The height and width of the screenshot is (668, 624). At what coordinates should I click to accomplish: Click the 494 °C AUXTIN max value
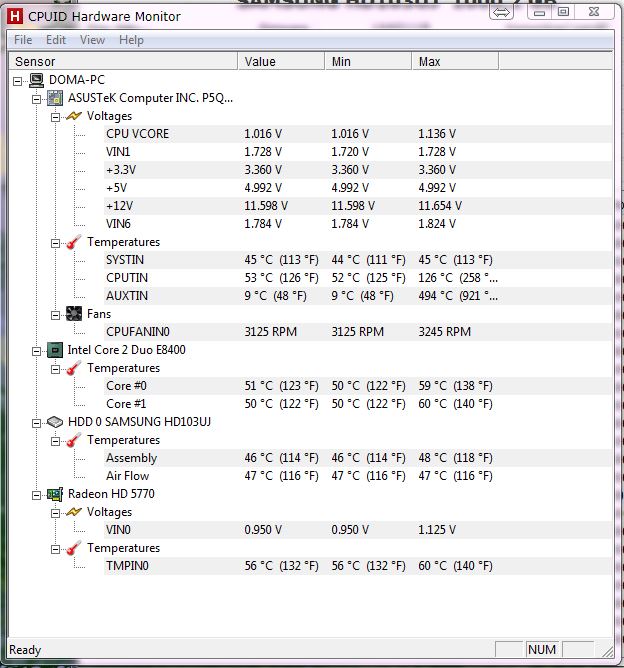(x=458, y=296)
